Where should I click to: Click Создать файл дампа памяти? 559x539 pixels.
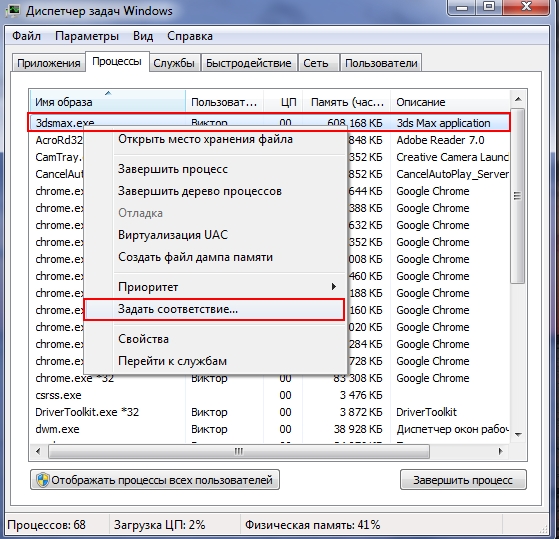(215, 257)
